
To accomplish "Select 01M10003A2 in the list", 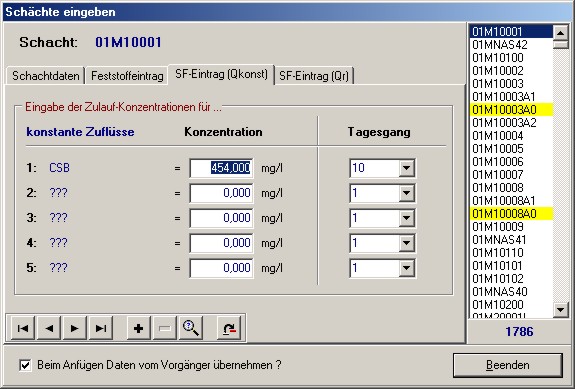I will [511, 123].
